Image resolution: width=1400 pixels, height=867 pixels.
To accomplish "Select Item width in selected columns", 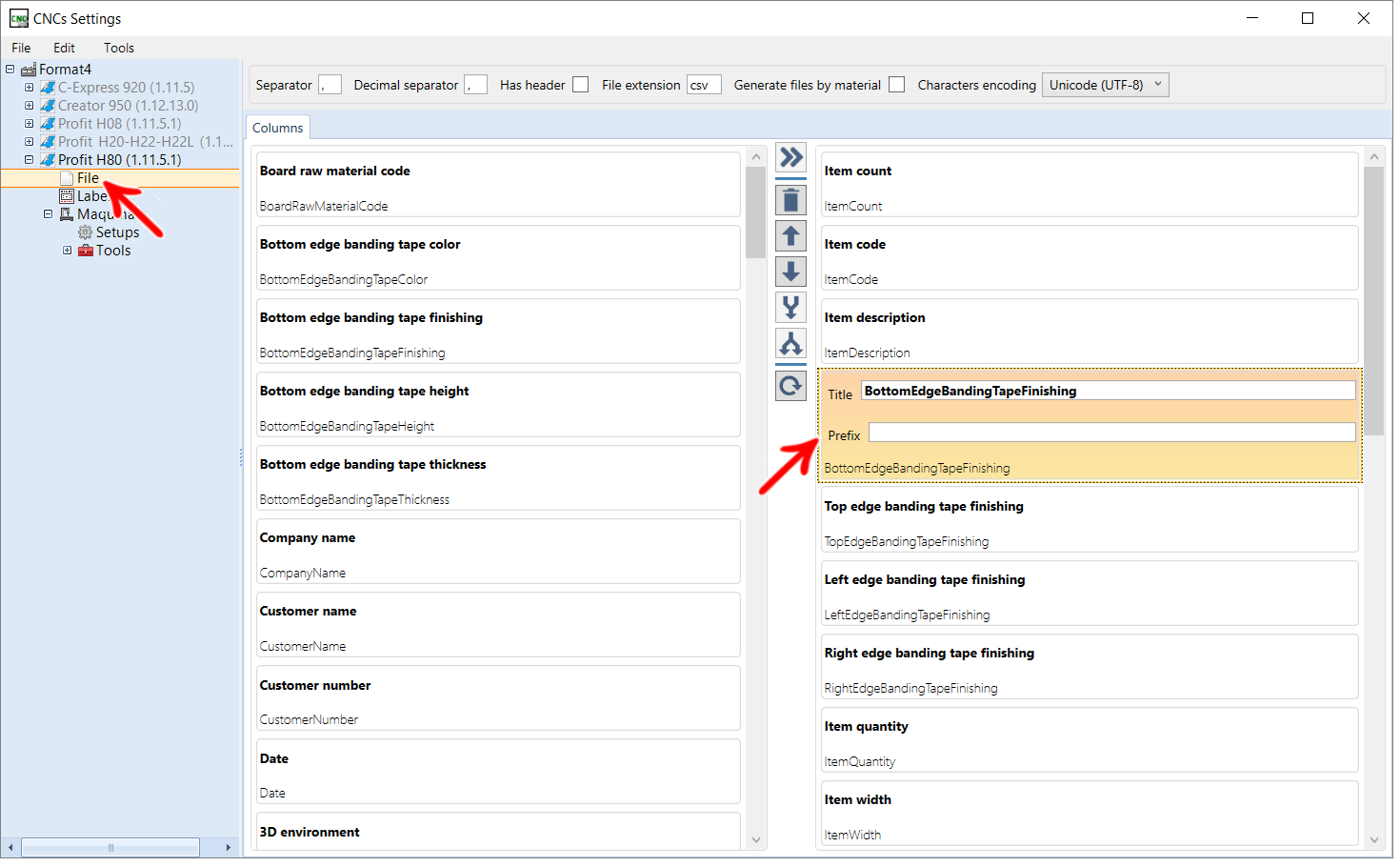I will [x=1090, y=814].
